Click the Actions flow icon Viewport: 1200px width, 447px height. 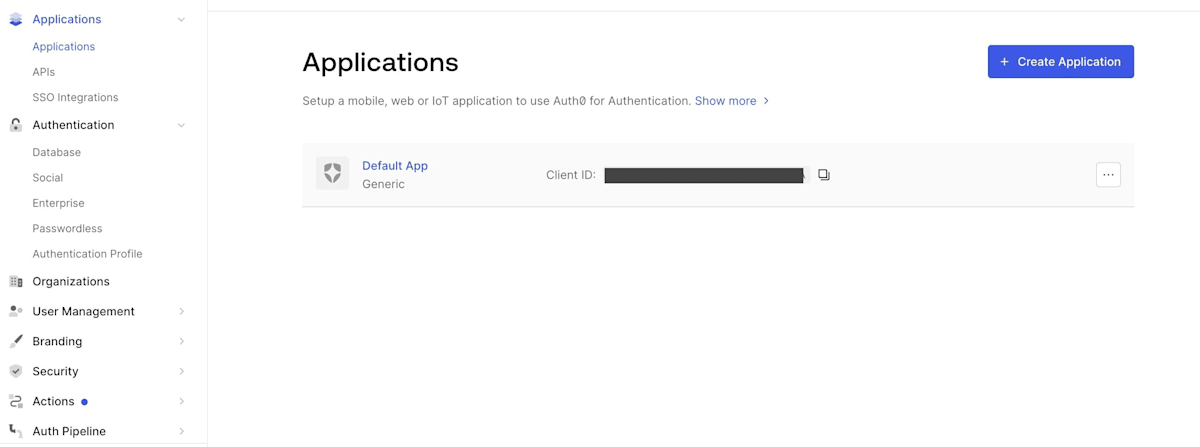point(15,401)
